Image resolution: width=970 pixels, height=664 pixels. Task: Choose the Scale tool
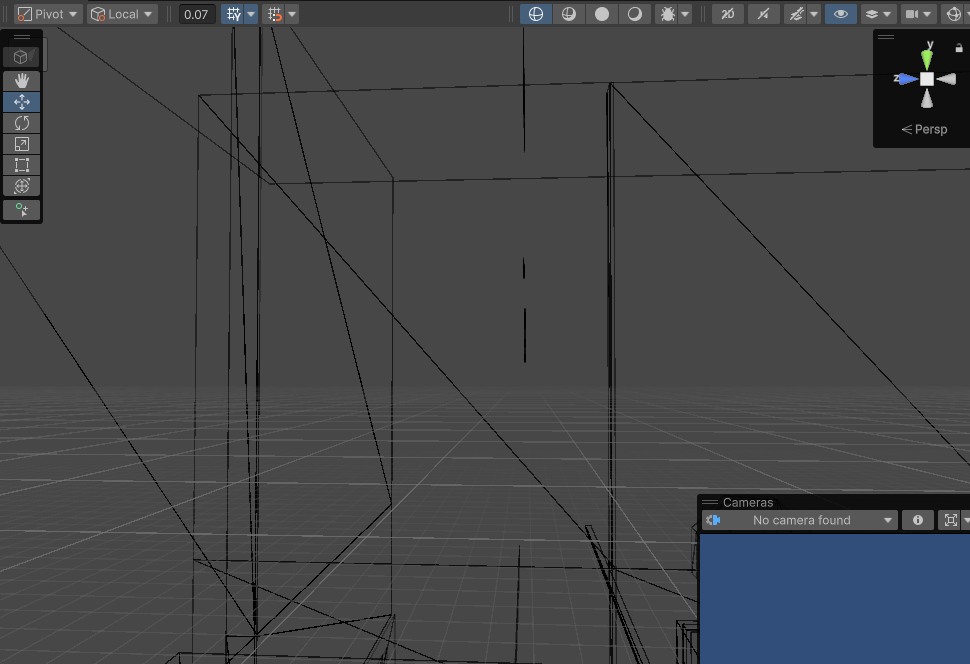tap(21, 144)
